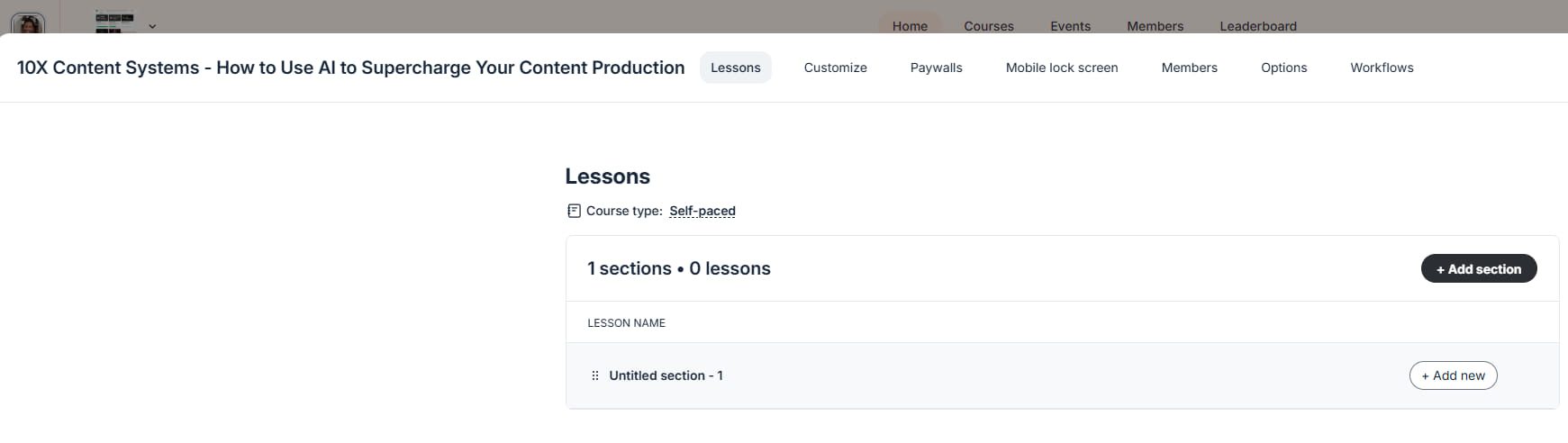
Task: Open Members in the top navigation bar
Action: [x=1155, y=25]
